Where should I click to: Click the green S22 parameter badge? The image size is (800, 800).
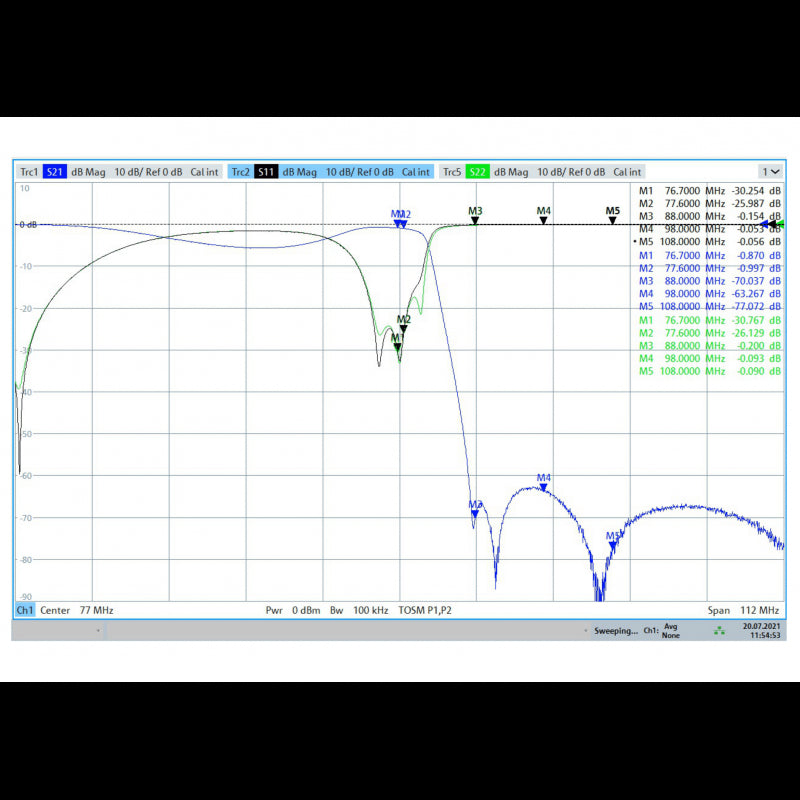pyautogui.click(x=478, y=172)
